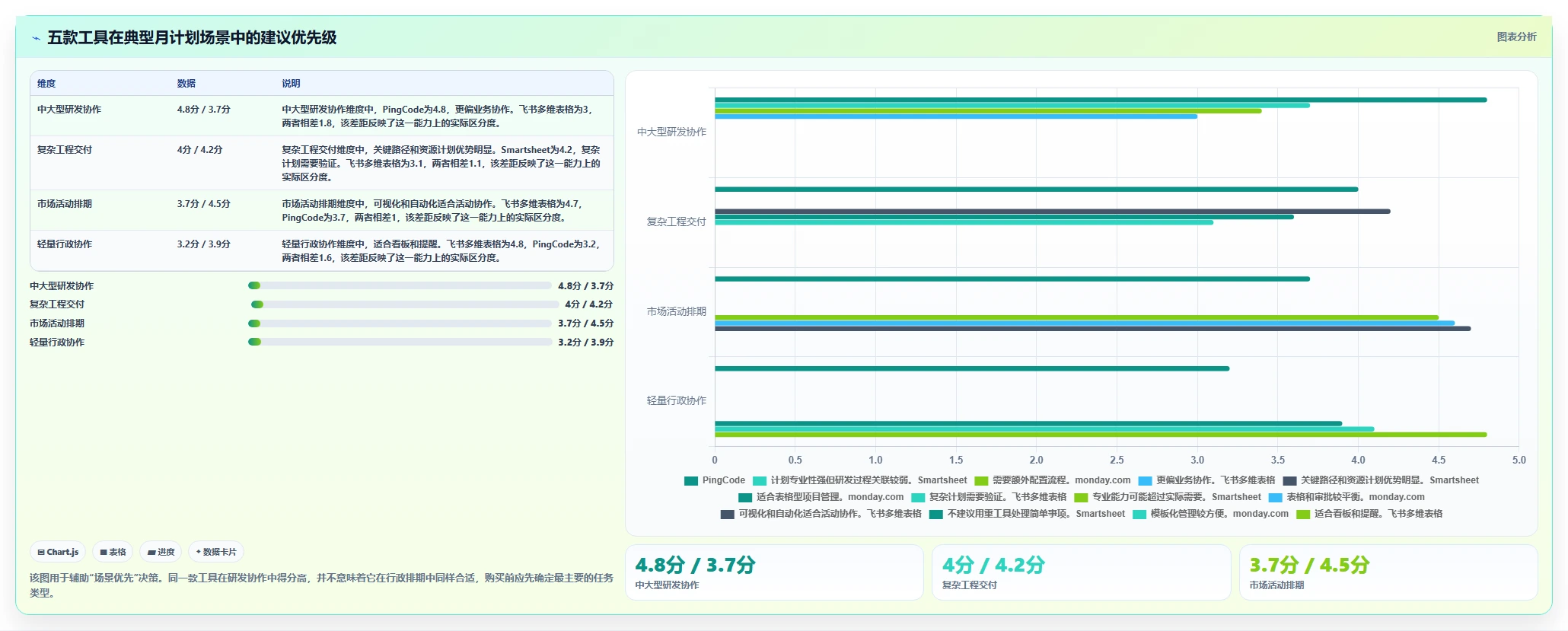
Task: Click the sky blue bar in 中大型研发协作 group
Action: coord(956,116)
